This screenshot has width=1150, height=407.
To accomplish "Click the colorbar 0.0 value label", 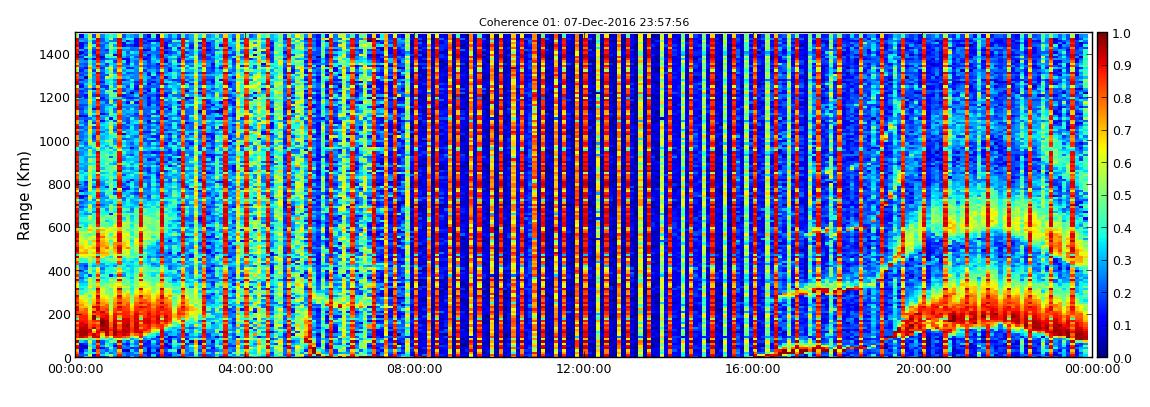I will click(x=1123, y=358).
